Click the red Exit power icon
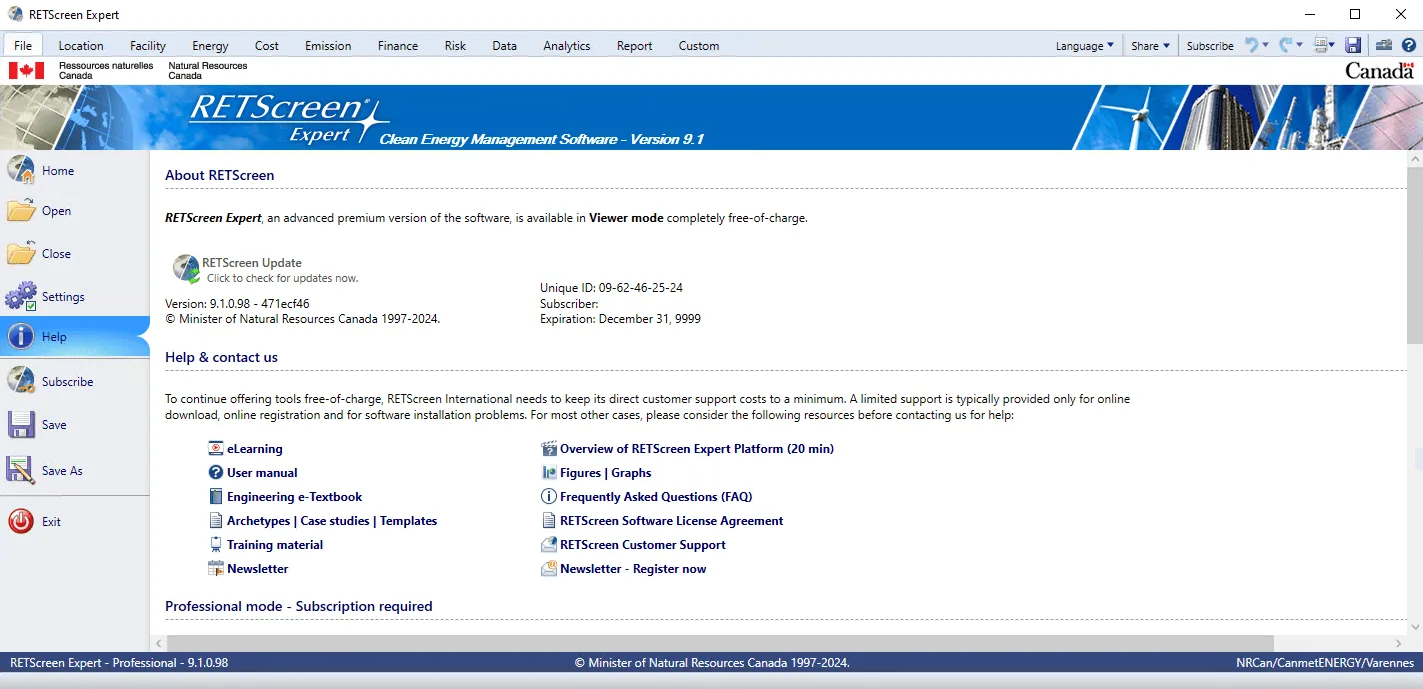Image resolution: width=1423 pixels, height=689 pixels. tap(21, 521)
